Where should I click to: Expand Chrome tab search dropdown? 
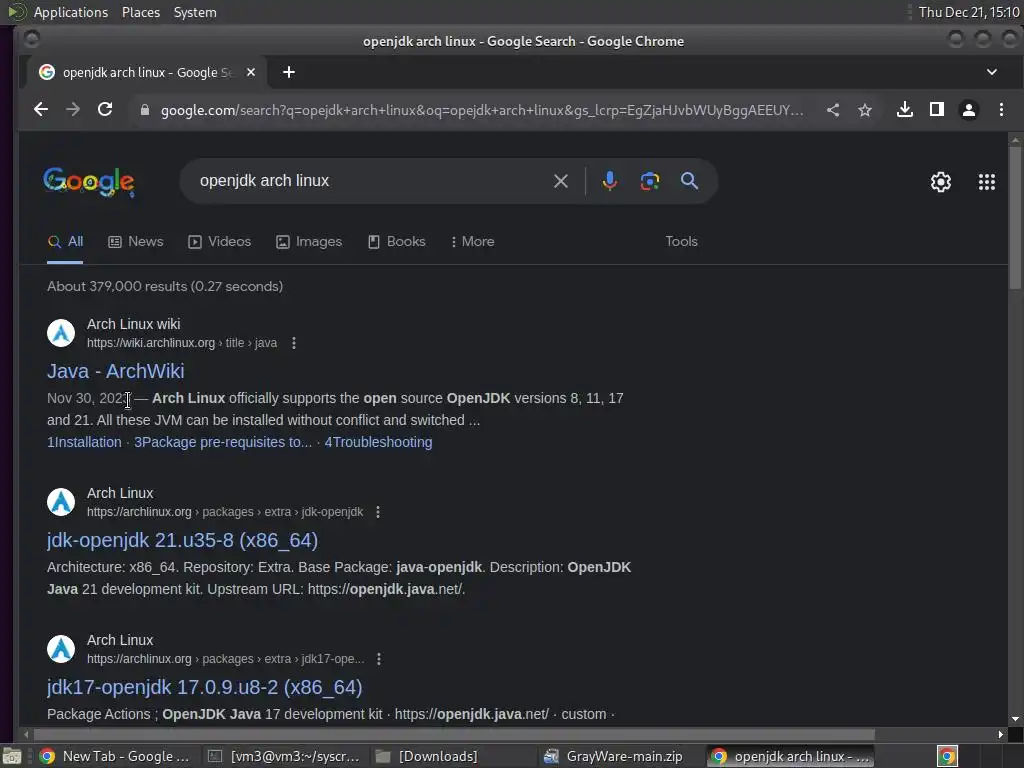pos(991,72)
